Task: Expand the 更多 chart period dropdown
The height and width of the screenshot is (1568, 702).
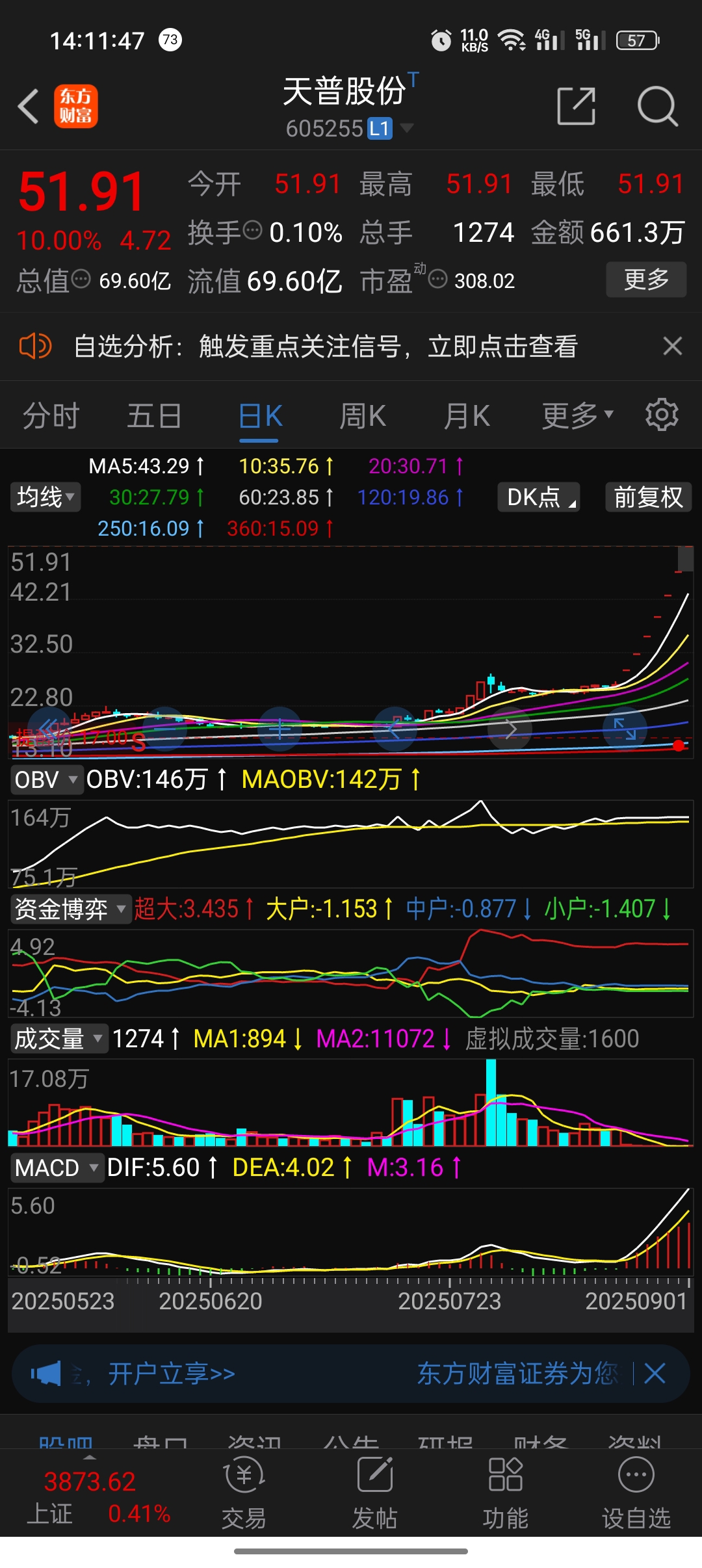Action: pos(578,416)
